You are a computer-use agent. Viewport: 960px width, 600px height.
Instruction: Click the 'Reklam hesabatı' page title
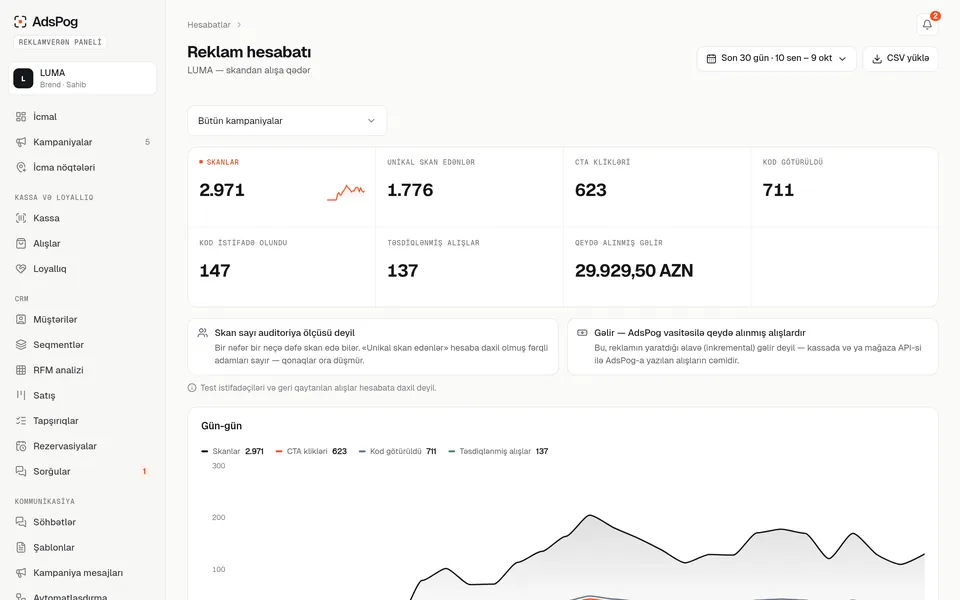(x=249, y=52)
